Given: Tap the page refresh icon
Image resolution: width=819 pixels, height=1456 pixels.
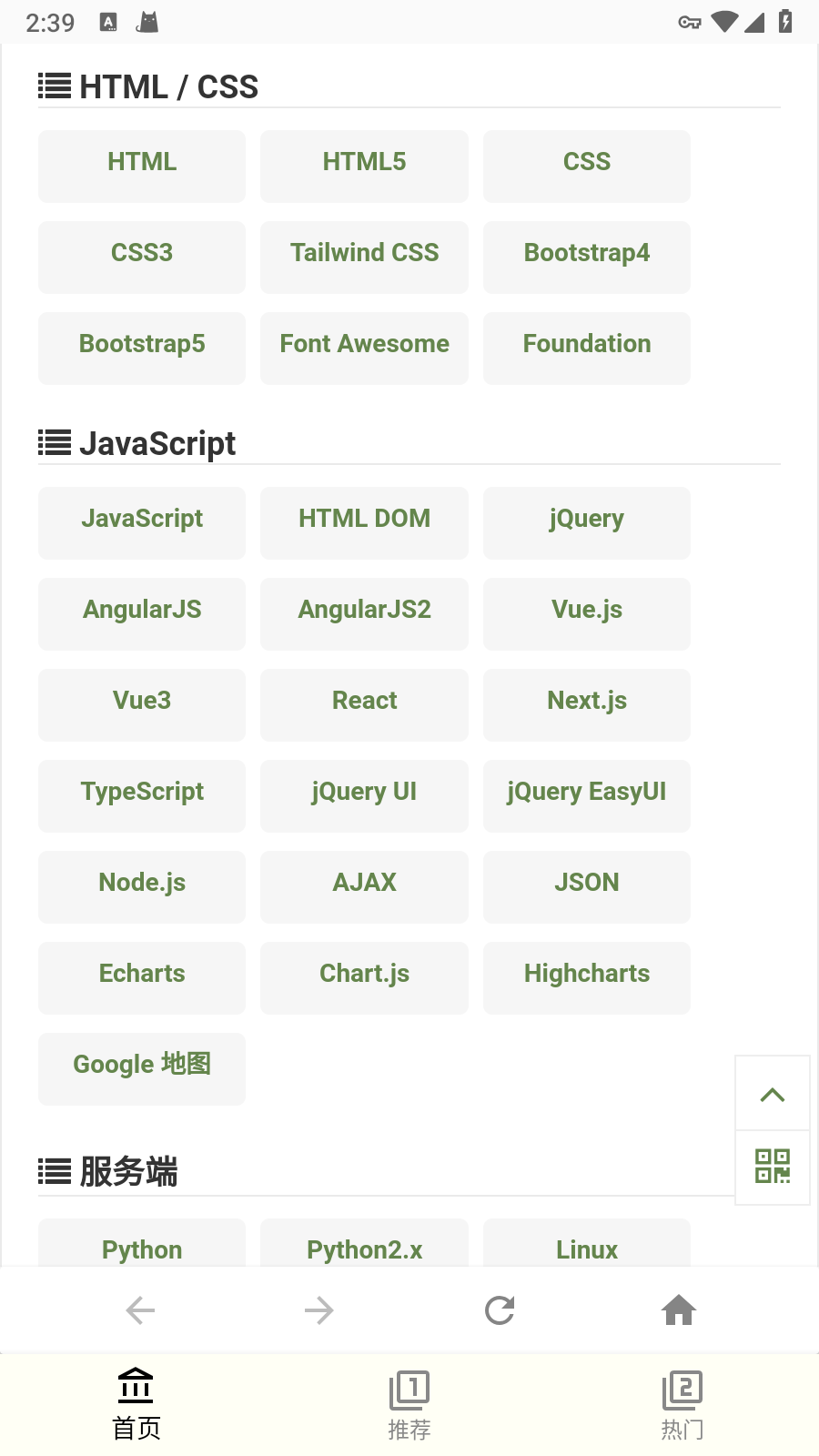Looking at the screenshot, I should [x=500, y=1310].
